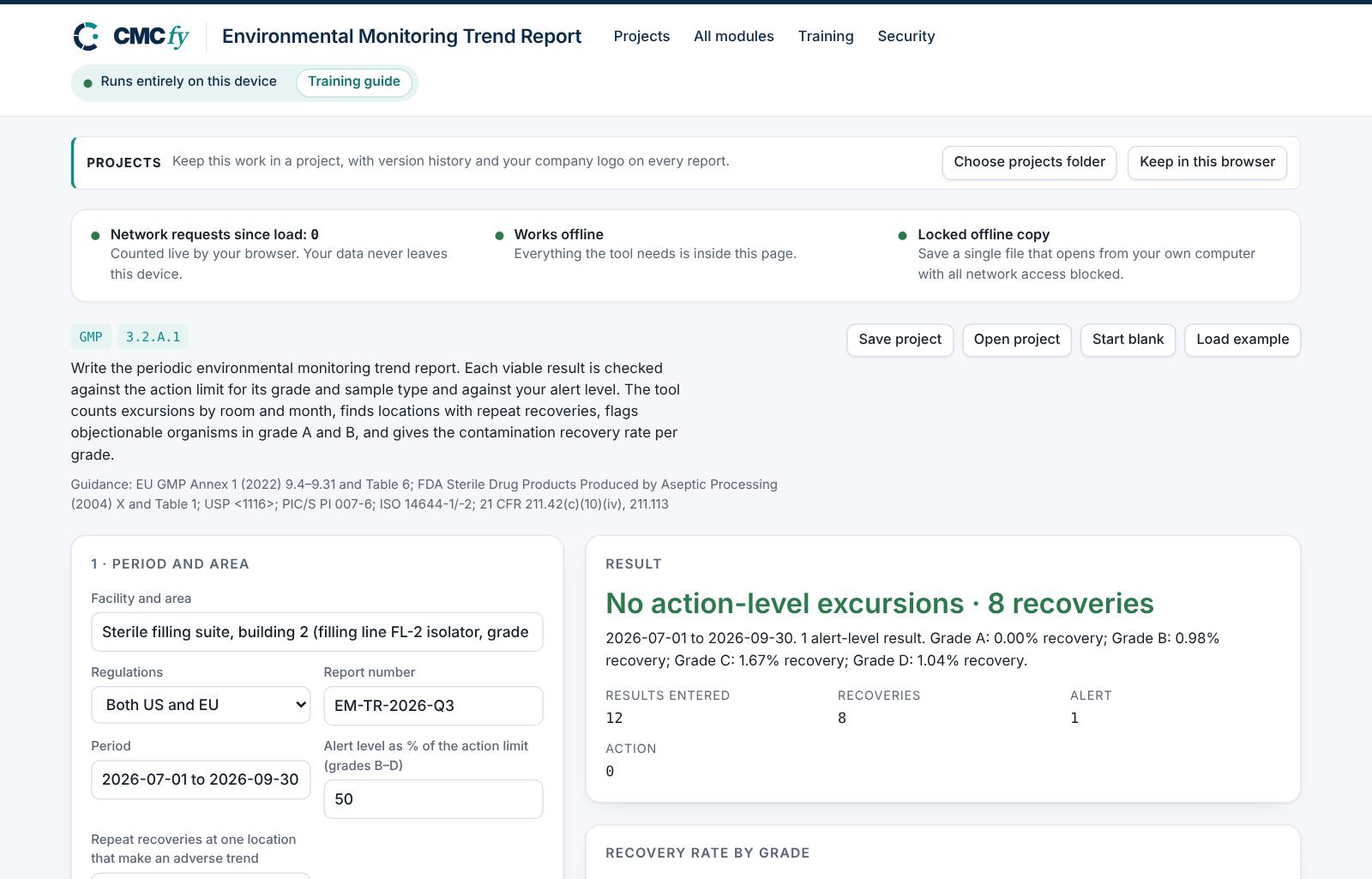Click the Results entered value 12
This screenshot has width=1372, height=879.
tap(614, 718)
